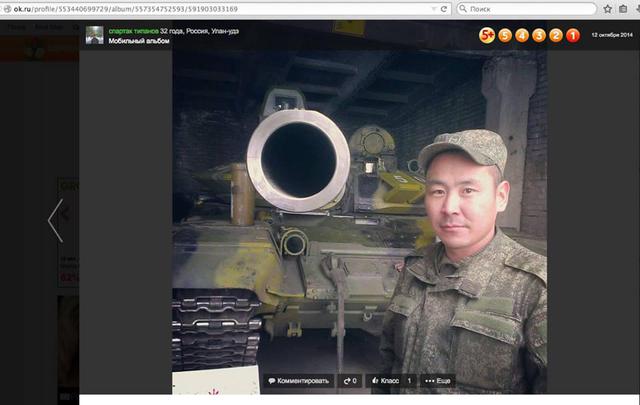The image size is (640, 405).
Task: Reload page using refresh icon
Action: coord(444,9)
